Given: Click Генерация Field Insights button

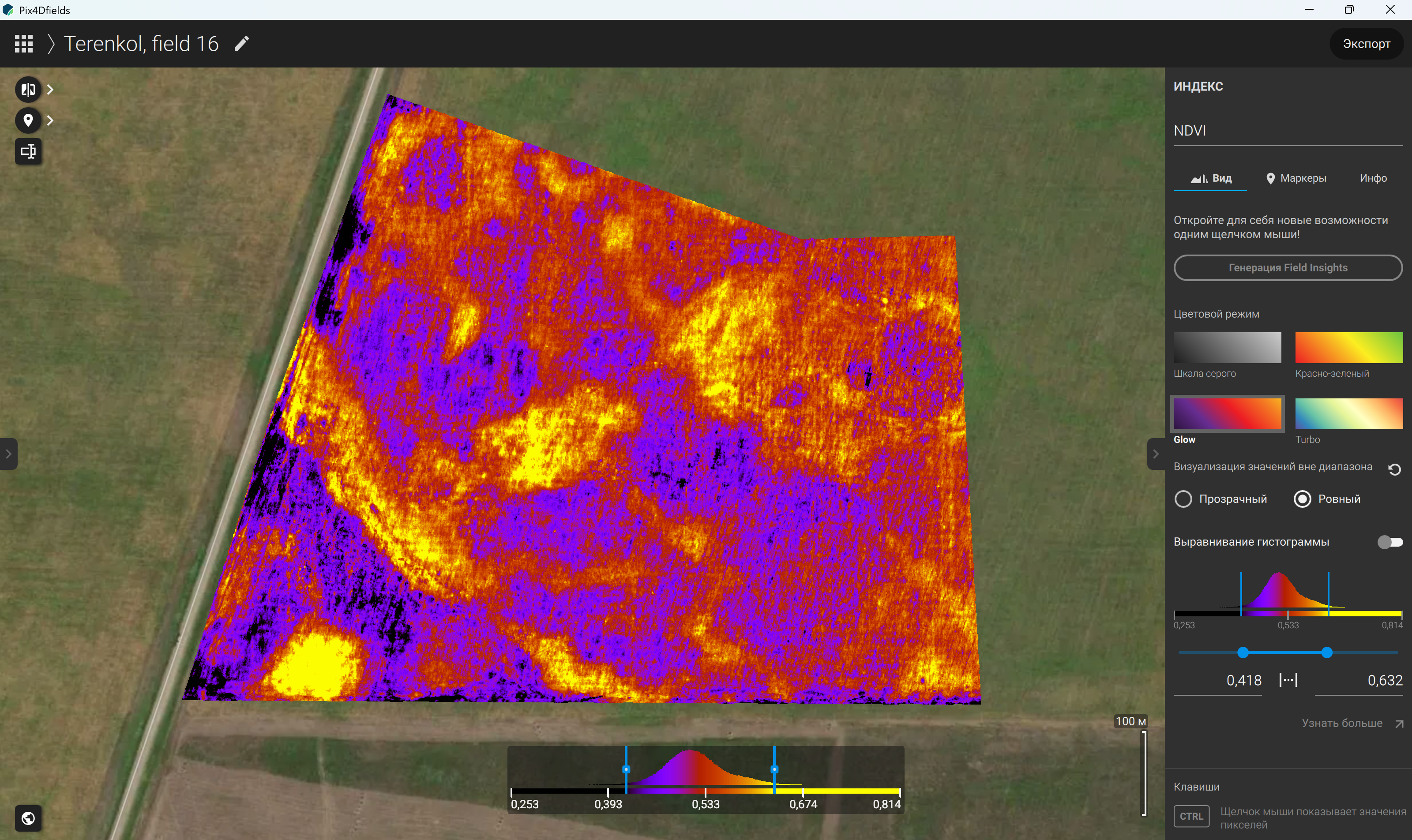Looking at the screenshot, I should (x=1288, y=268).
